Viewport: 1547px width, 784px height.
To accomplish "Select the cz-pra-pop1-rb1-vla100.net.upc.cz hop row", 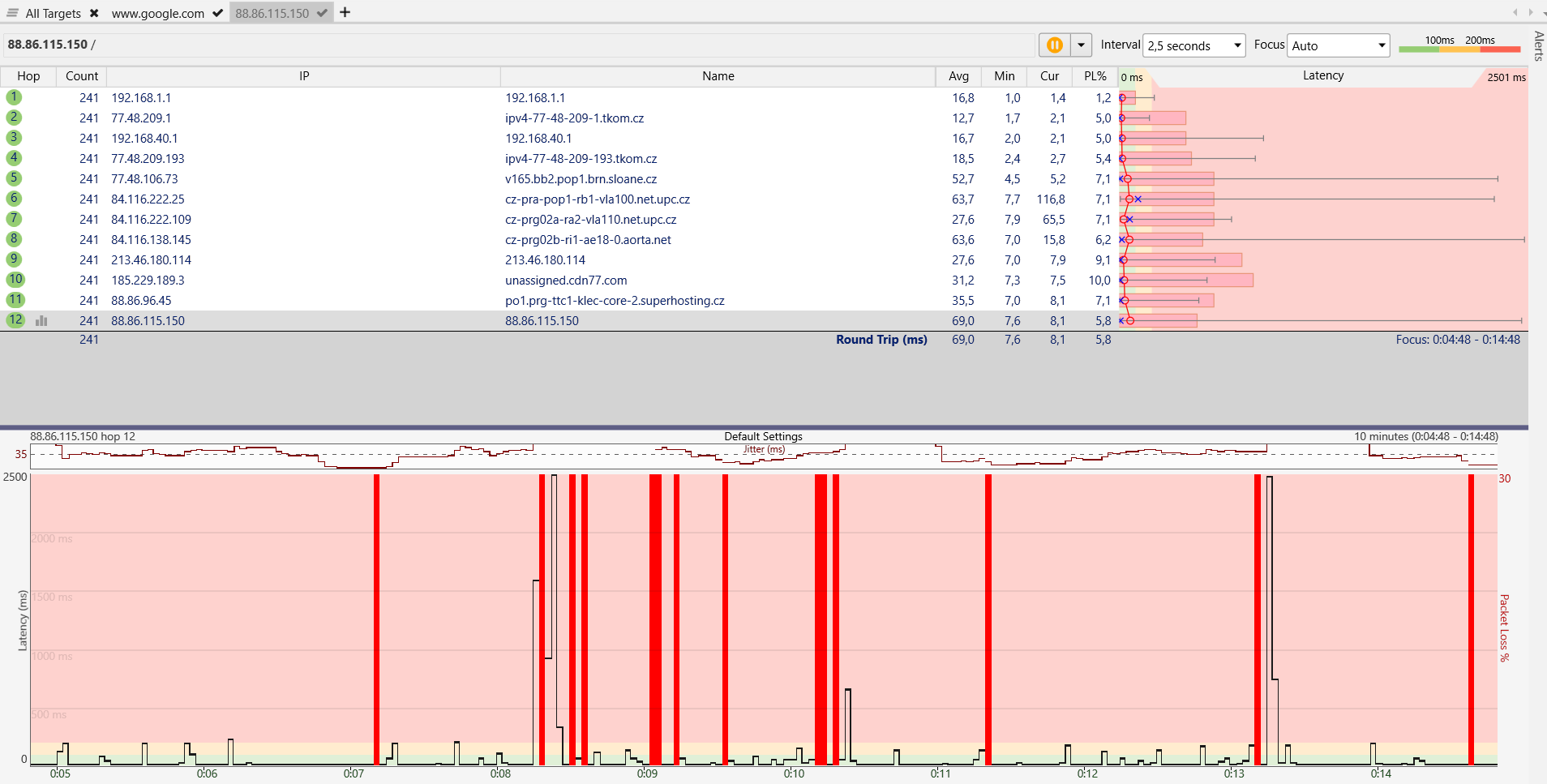I will tap(597, 199).
